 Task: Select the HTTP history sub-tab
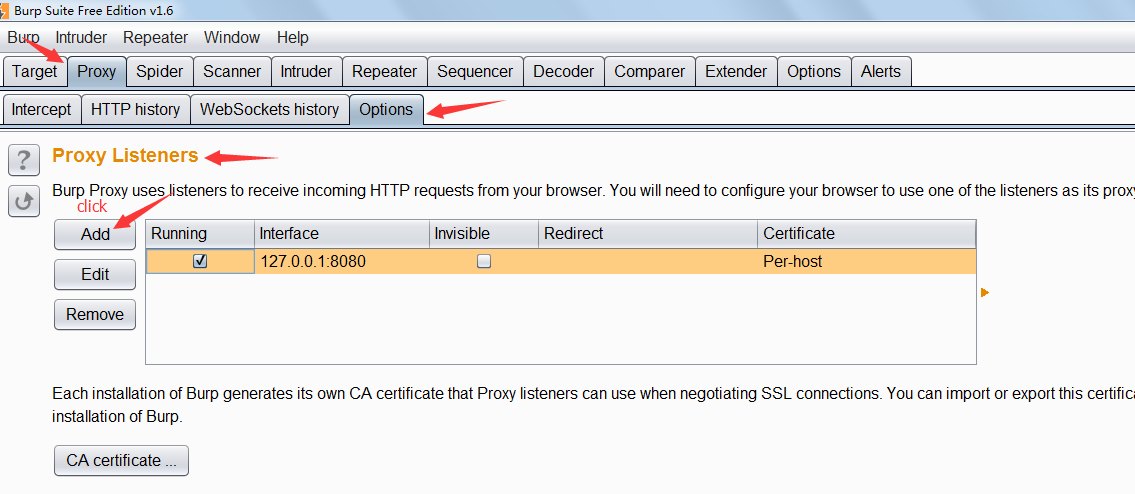point(135,110)
